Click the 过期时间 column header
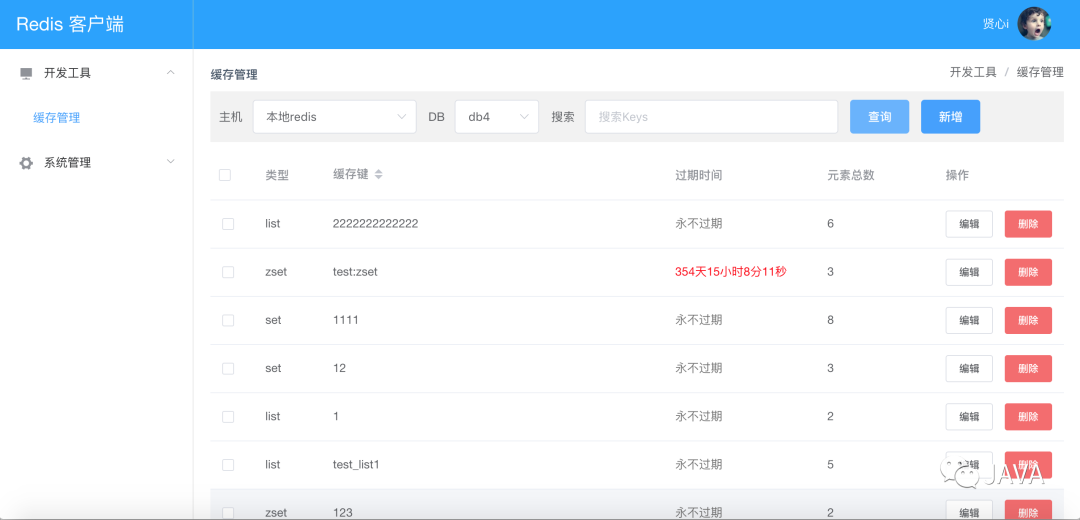This screenshot has width=1080, height=520. coord(698,176)
